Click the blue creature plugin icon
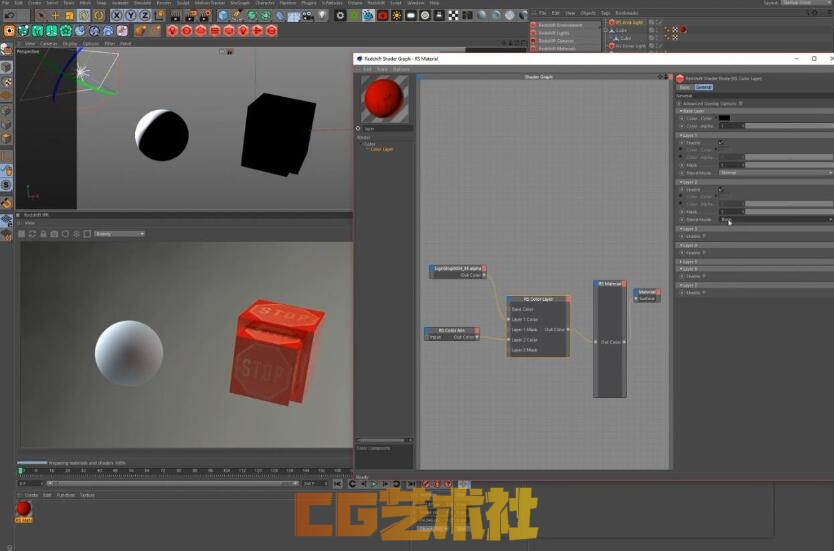Viewport: 834px width, 551px height. pyautogui.click(x=369, y=15)
